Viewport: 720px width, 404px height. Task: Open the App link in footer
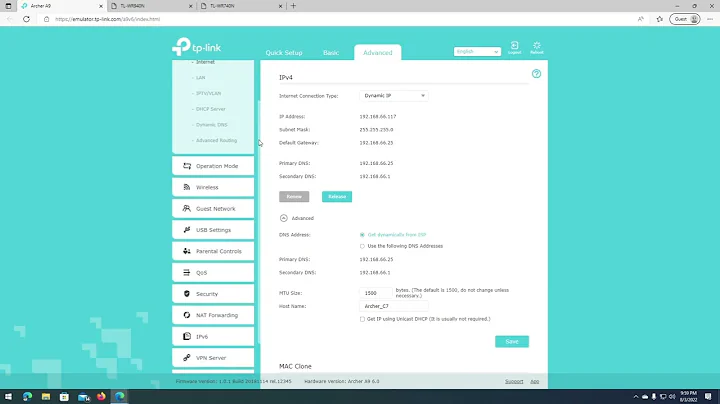click(x=534, y=381)
